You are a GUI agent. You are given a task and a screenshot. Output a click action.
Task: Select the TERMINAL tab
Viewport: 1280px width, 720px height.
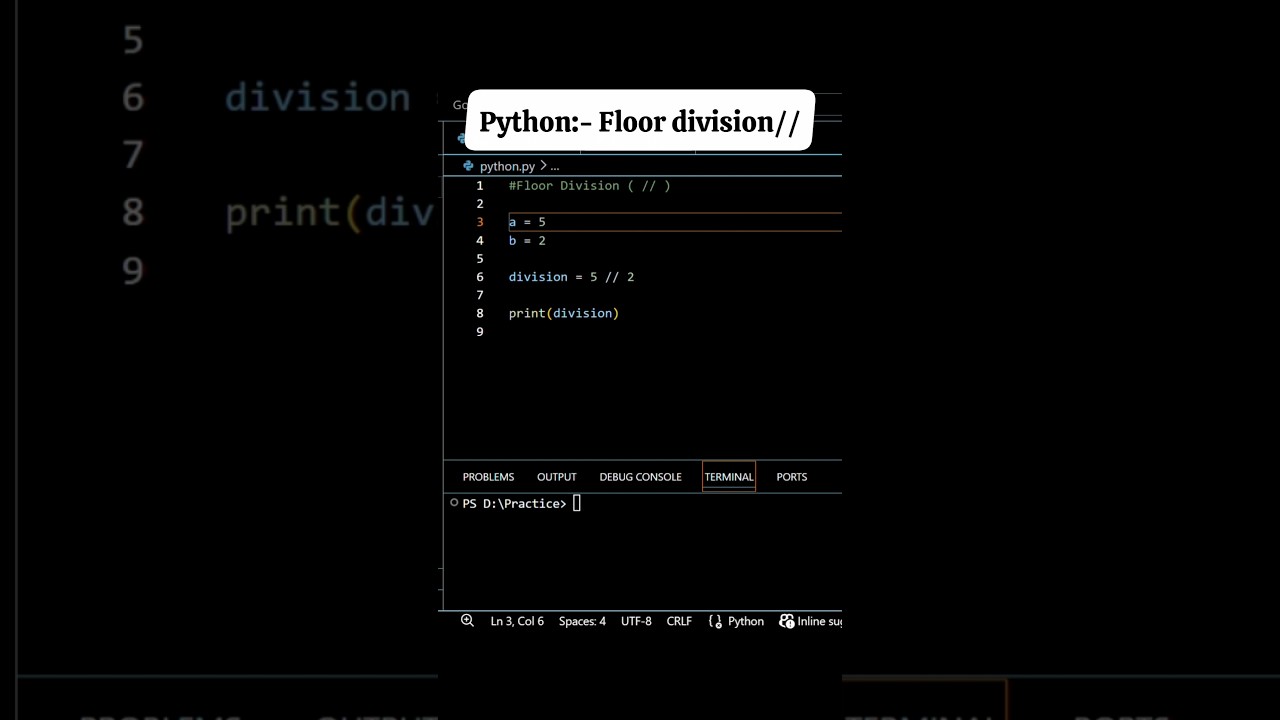(x=729, y=477)
